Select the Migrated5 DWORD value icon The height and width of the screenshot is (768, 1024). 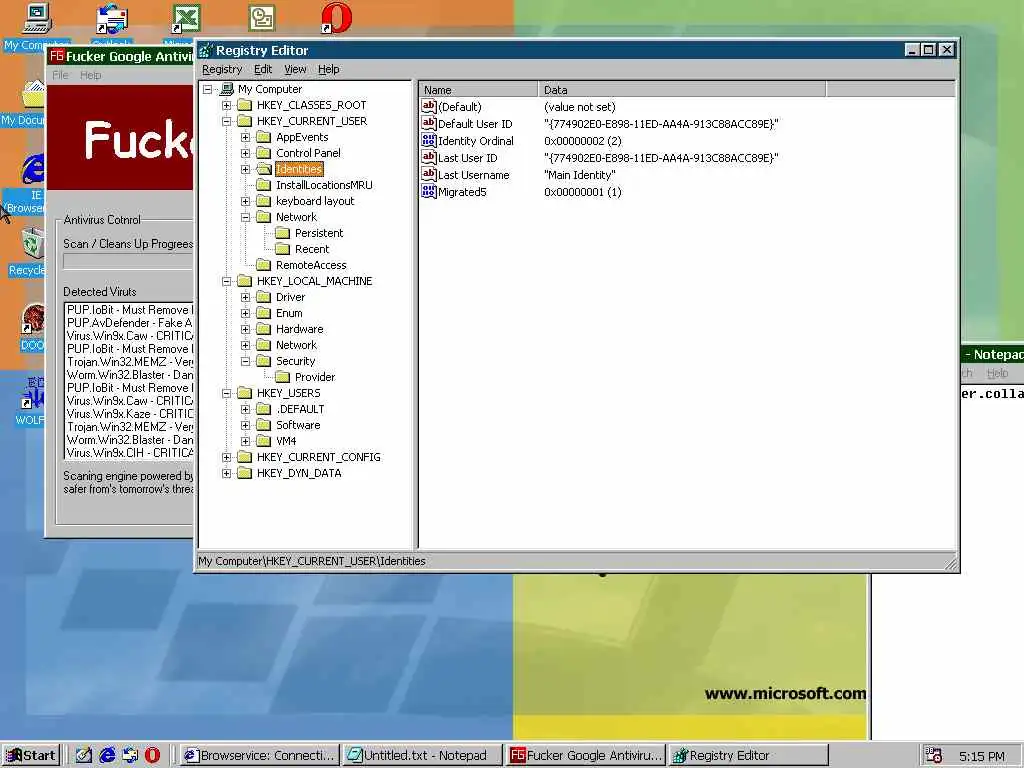[x=429, y=191]
